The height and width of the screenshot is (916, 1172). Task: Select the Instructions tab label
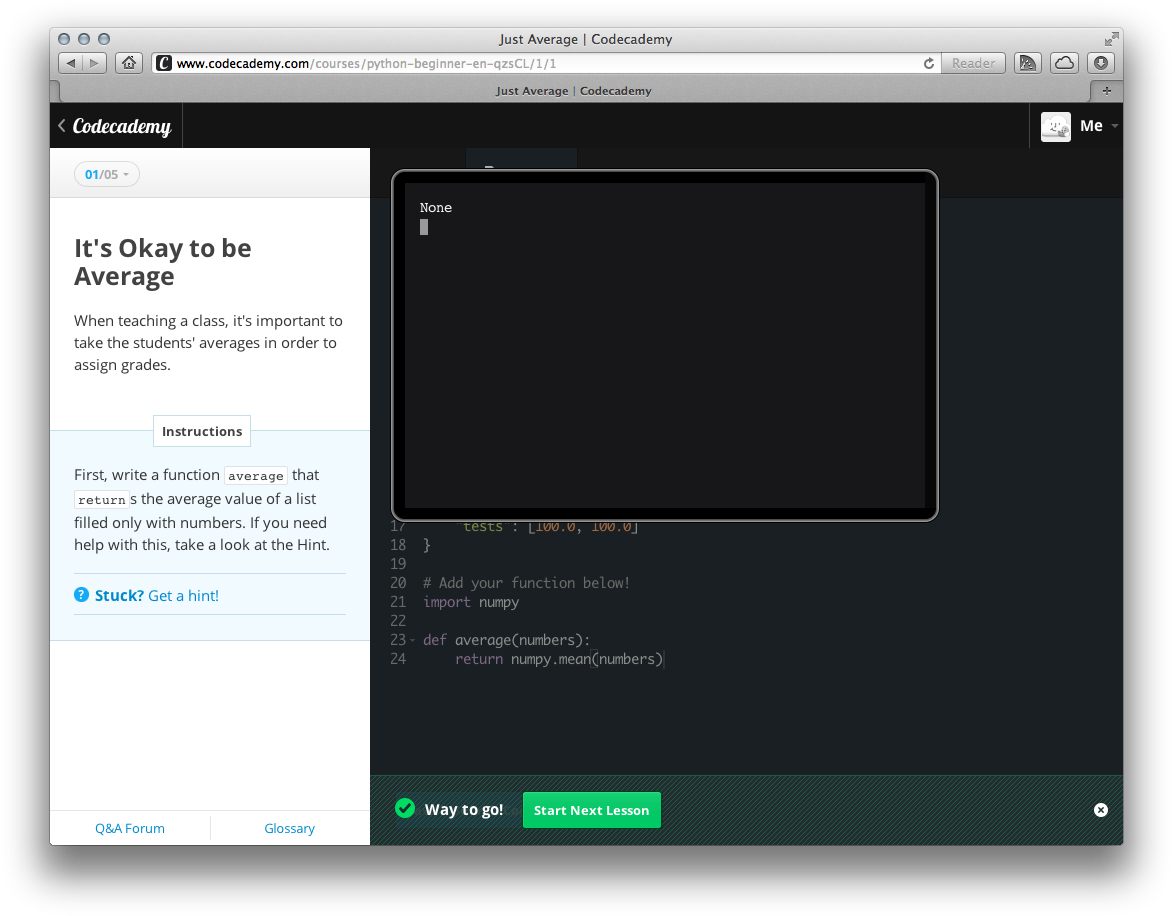tap(202, 431)
